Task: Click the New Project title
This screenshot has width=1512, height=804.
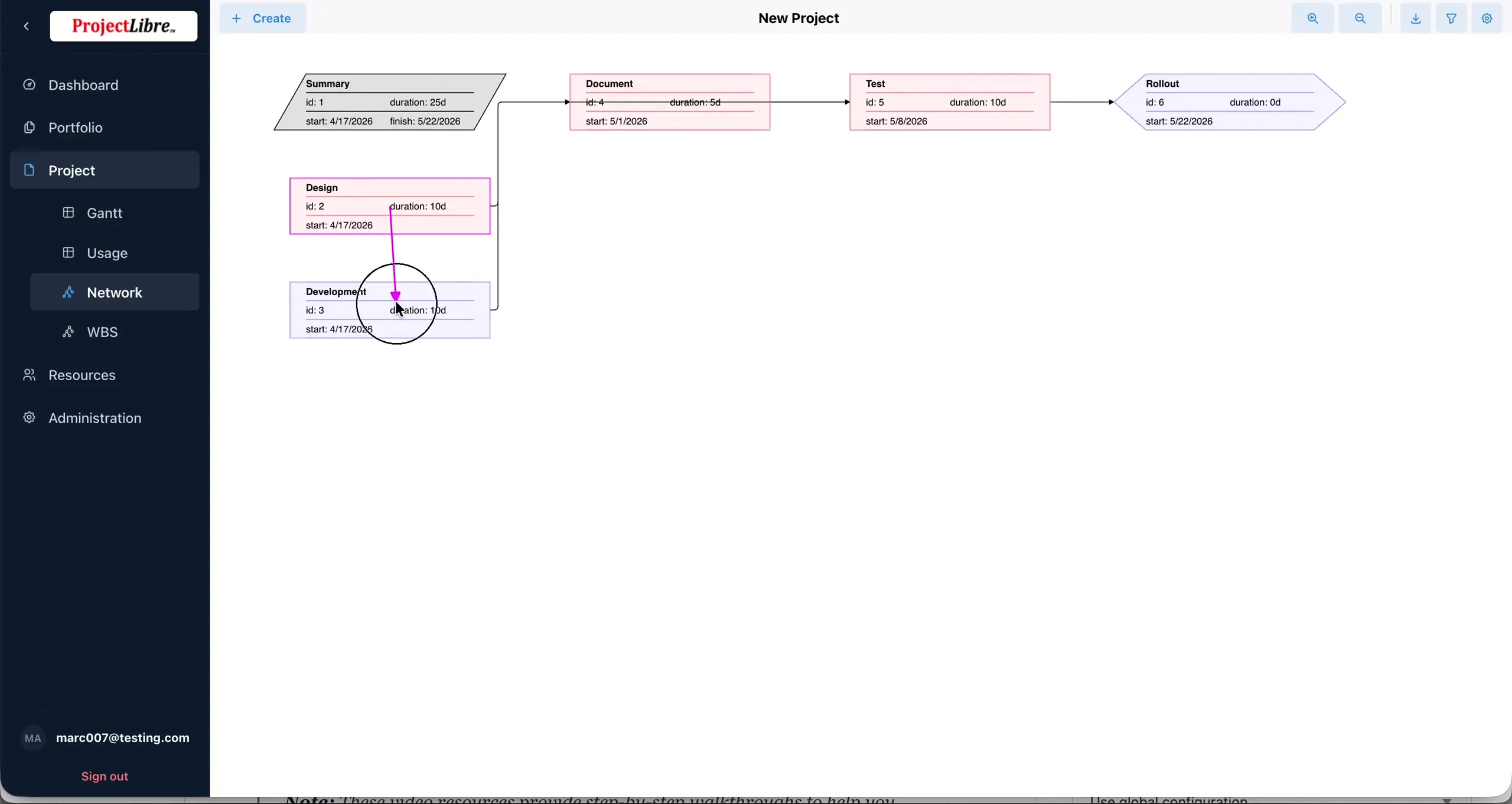Action: [799, 18]
